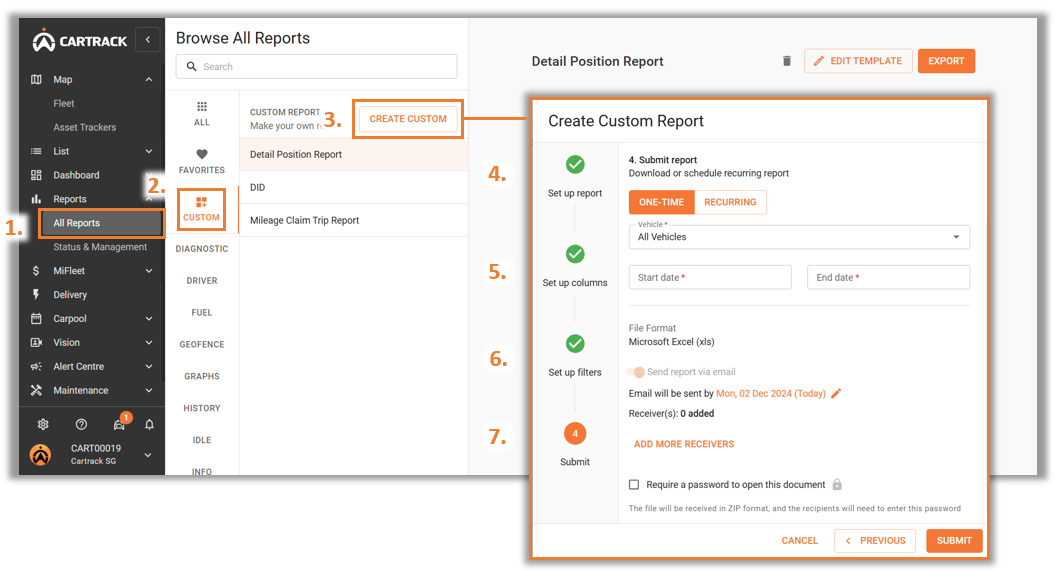Viewport: 1060px width, 570px height.
Task: Check Require a password to open document
Action: tap(633, 484)
